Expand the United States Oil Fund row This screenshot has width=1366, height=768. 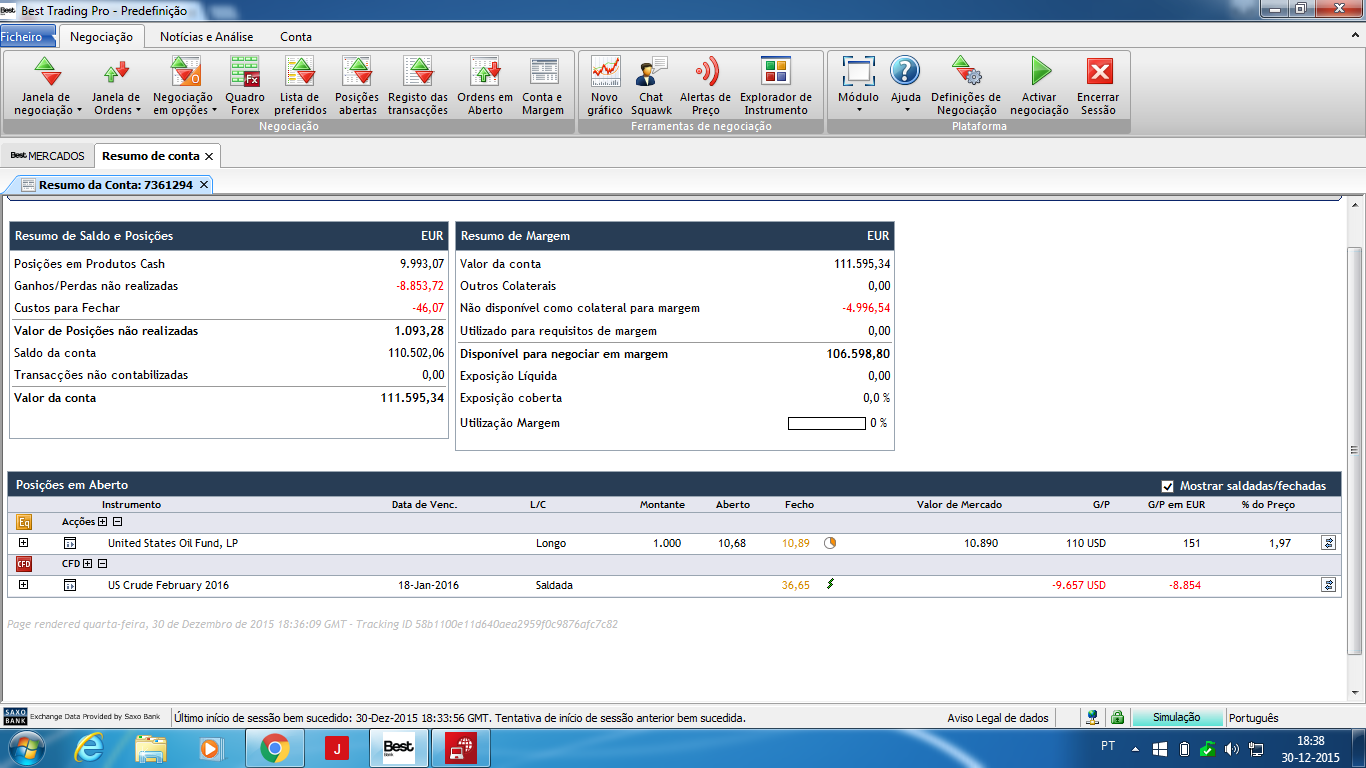click(x=23, y=543)
